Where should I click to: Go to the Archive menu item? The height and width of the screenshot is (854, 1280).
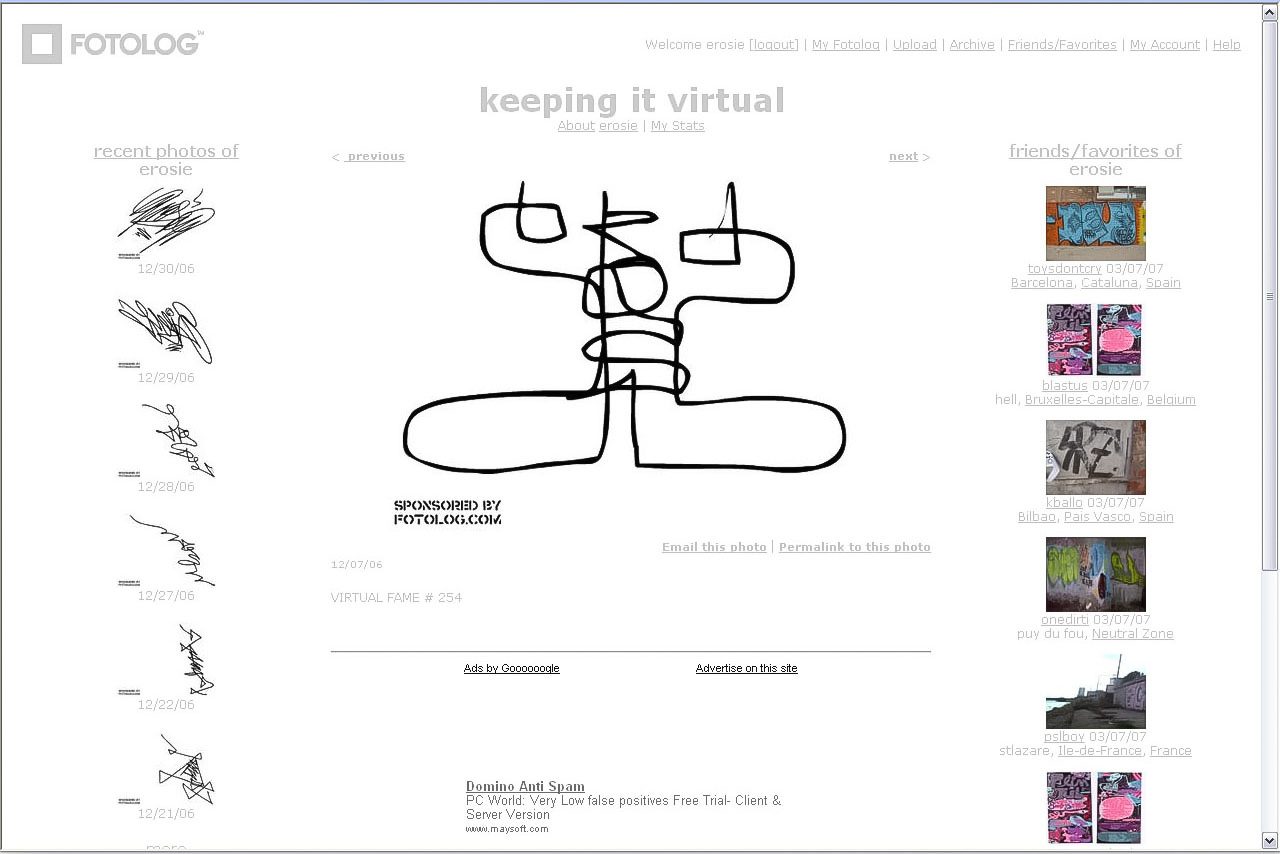tap(971, 45)
